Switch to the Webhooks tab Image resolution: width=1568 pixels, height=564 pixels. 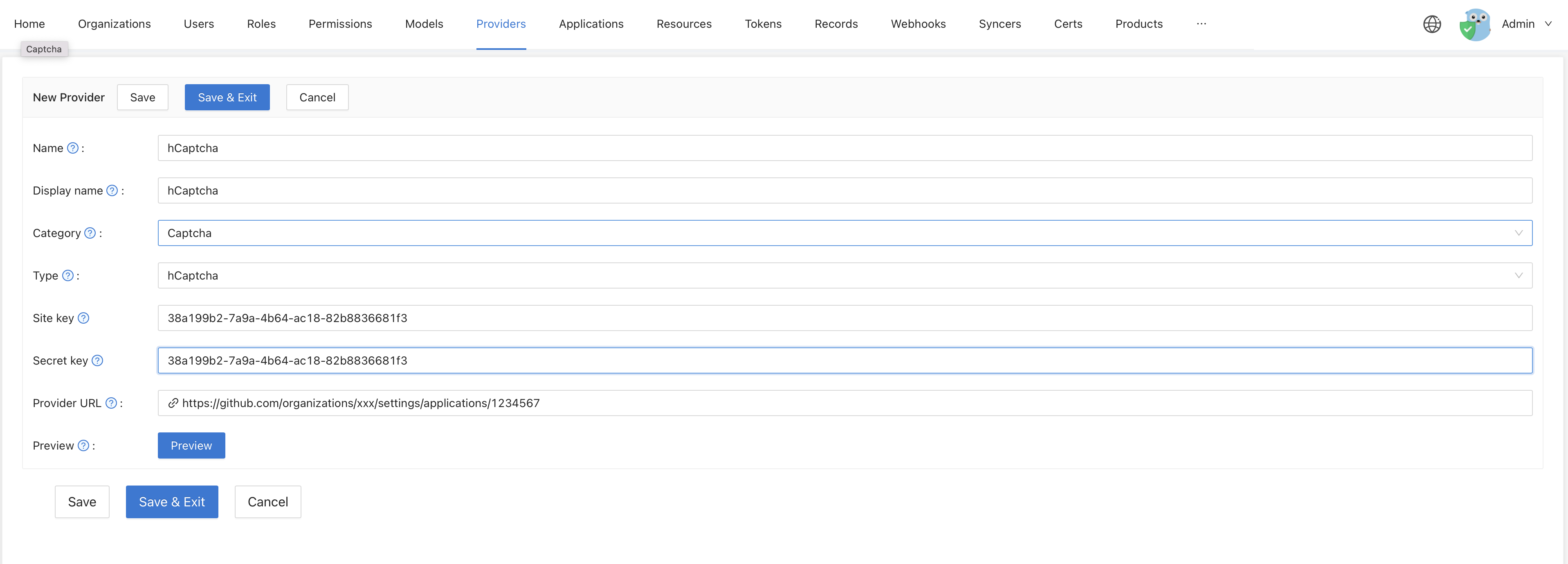click(x=918, y=24)
